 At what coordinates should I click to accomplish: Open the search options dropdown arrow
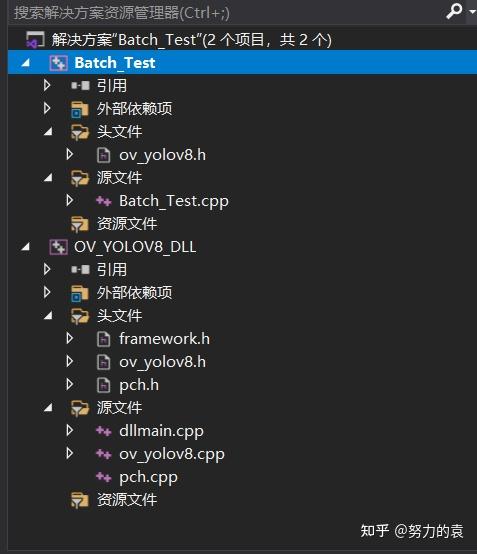(472, 12)
